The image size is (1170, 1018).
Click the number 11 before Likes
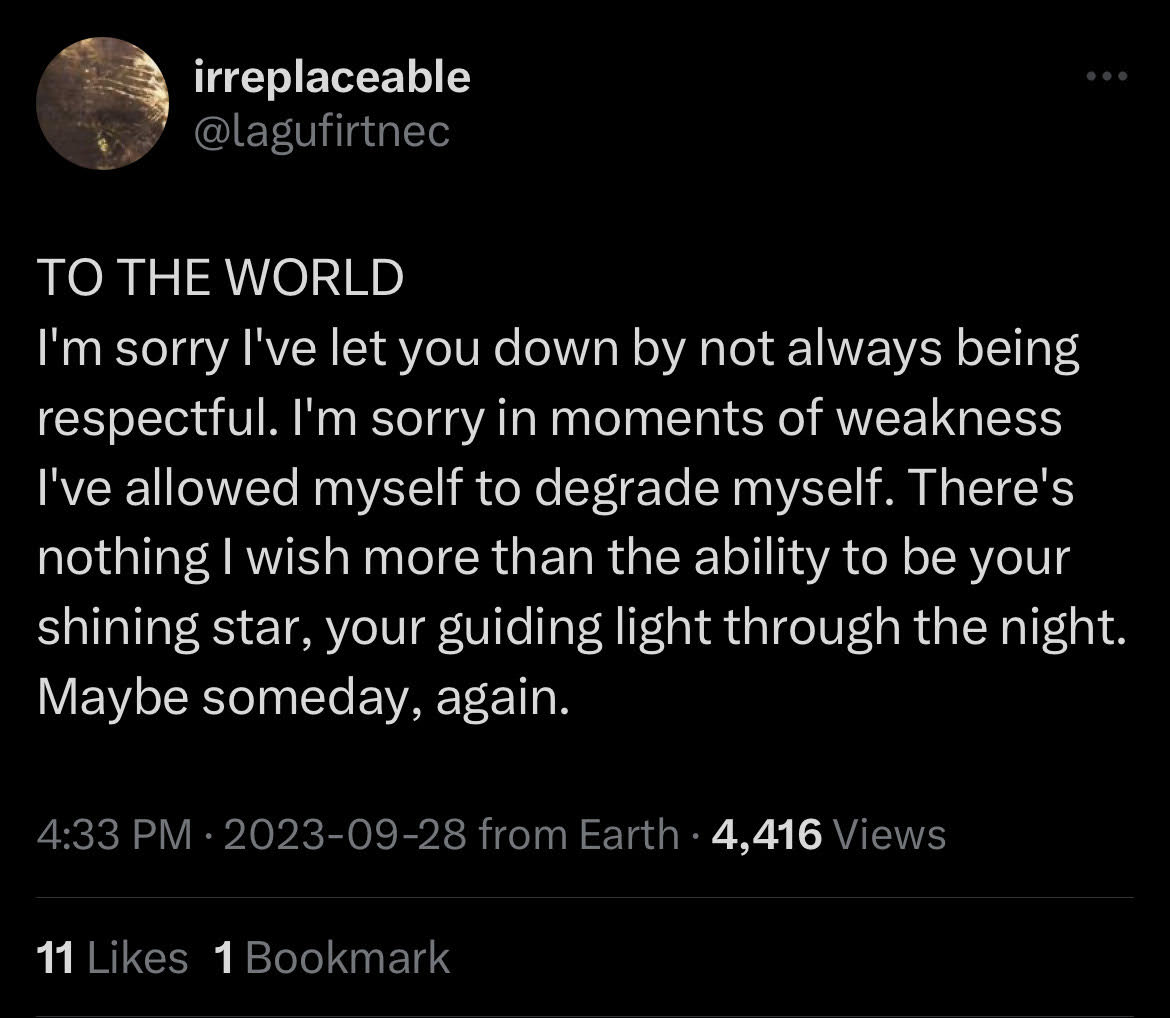point(55,958)
